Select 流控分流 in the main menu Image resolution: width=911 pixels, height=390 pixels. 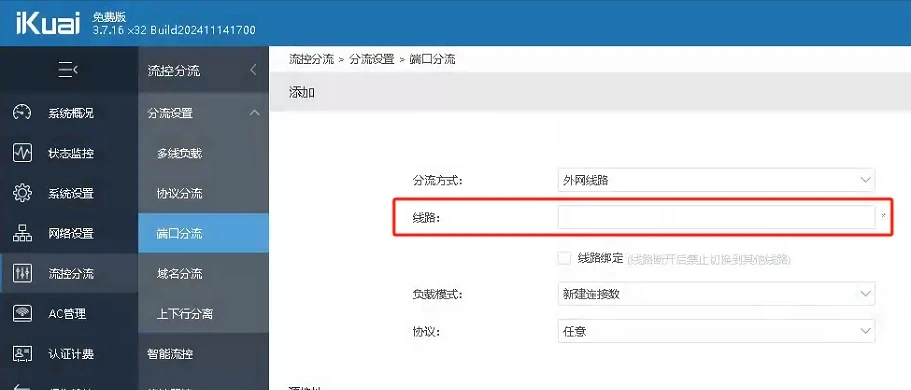tap(69, 273)
